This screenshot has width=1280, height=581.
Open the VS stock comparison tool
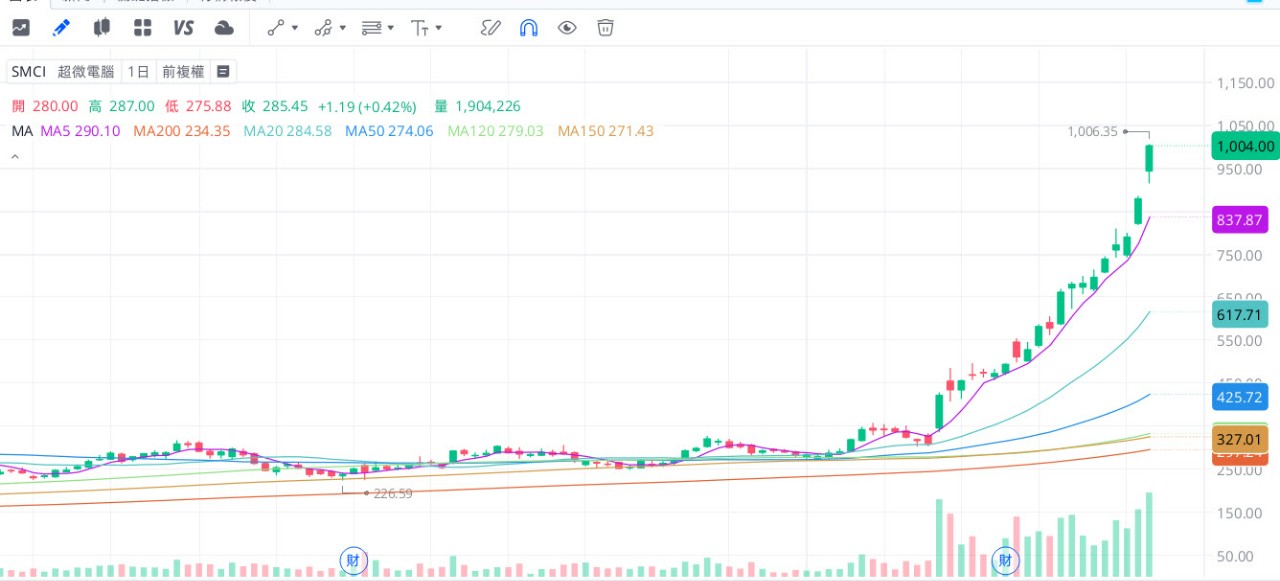(x=183, y=27)
